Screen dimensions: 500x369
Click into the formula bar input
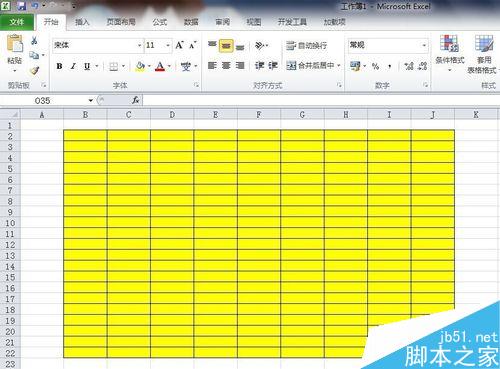point(320,100)
